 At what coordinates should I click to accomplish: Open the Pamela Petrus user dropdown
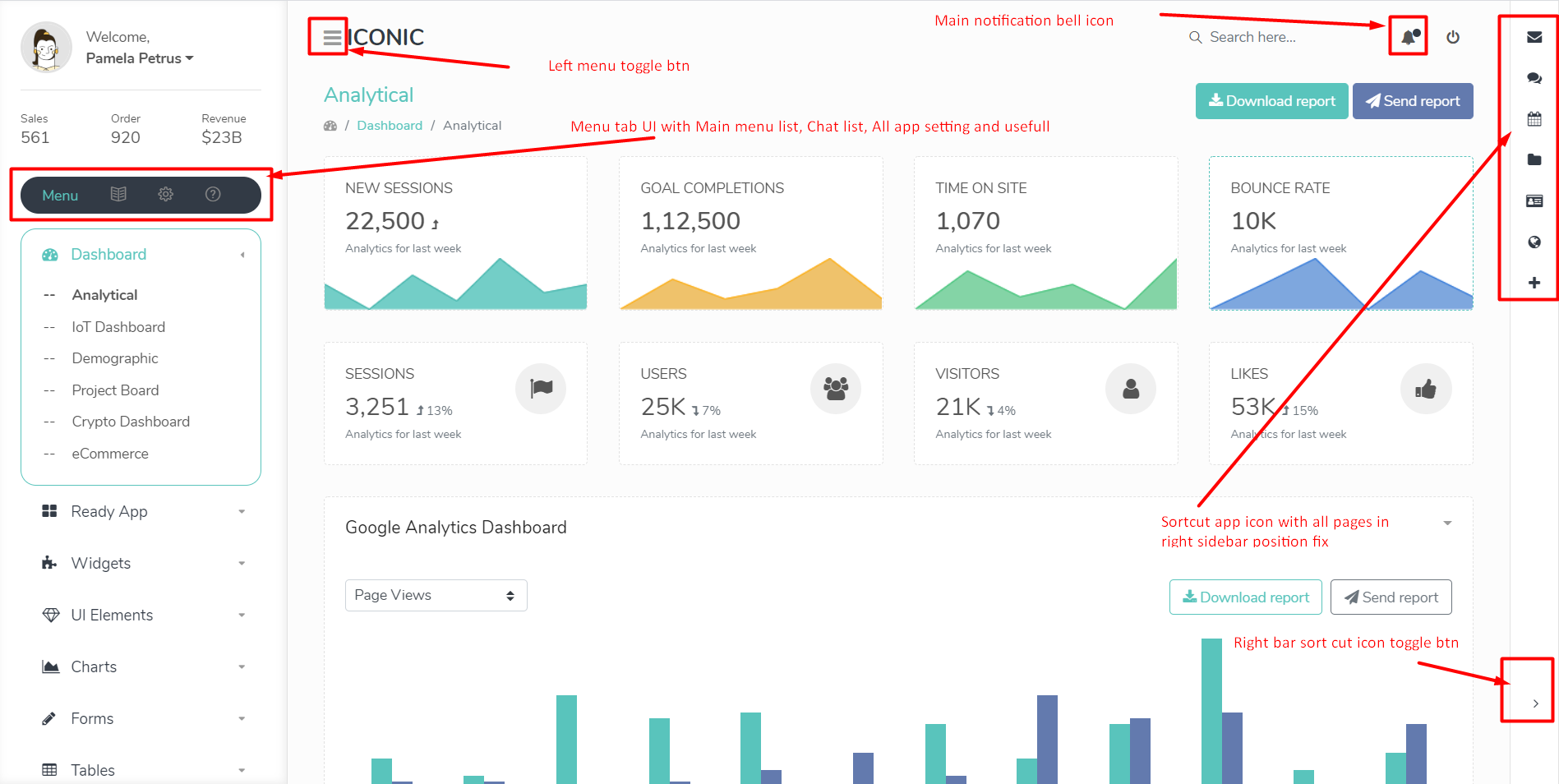140,58
